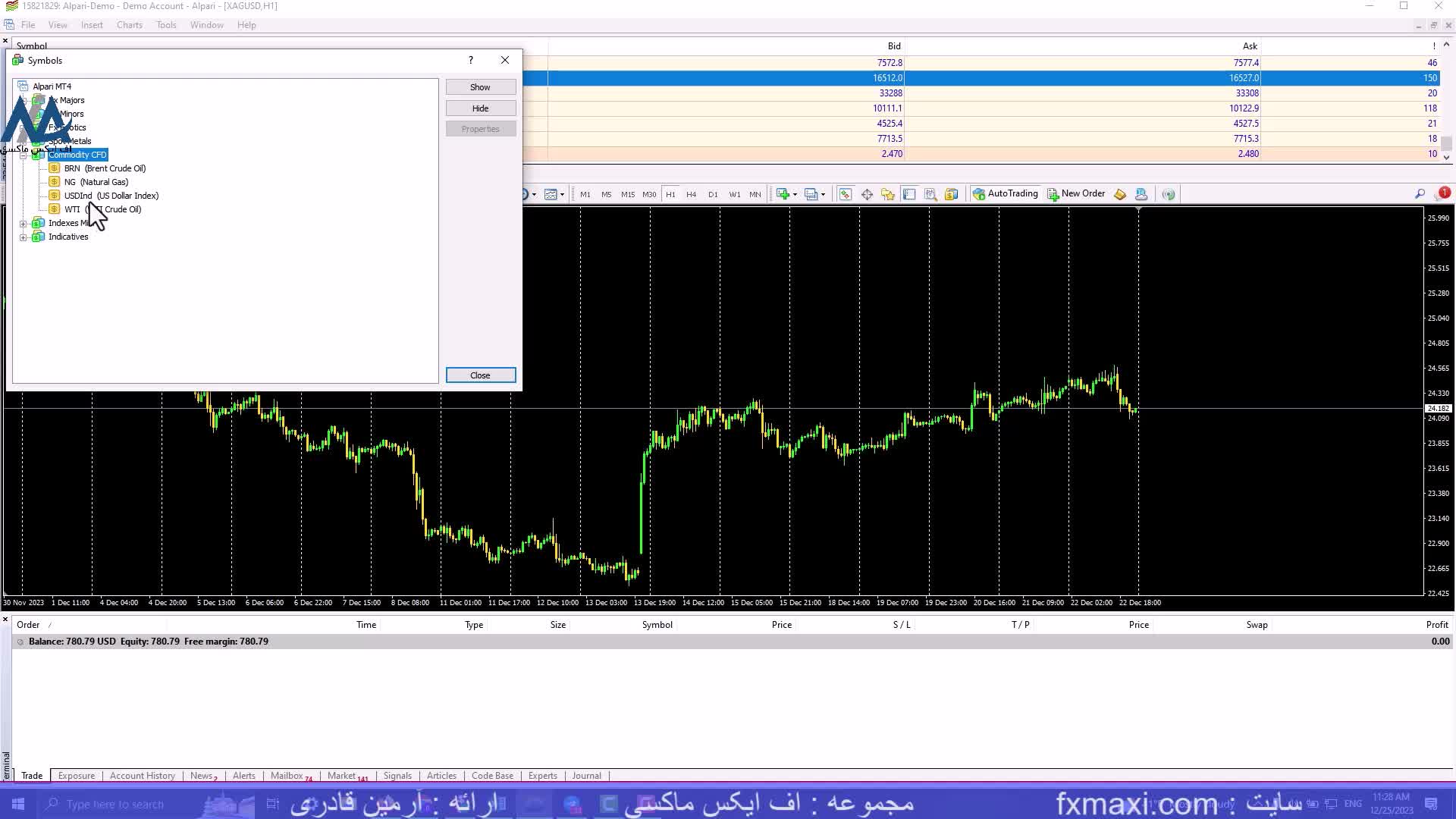Image resolution: width=1456 pixels, height=819 pixels.
Task: Click the Windows taskbar search box
Action: (114, 805)
